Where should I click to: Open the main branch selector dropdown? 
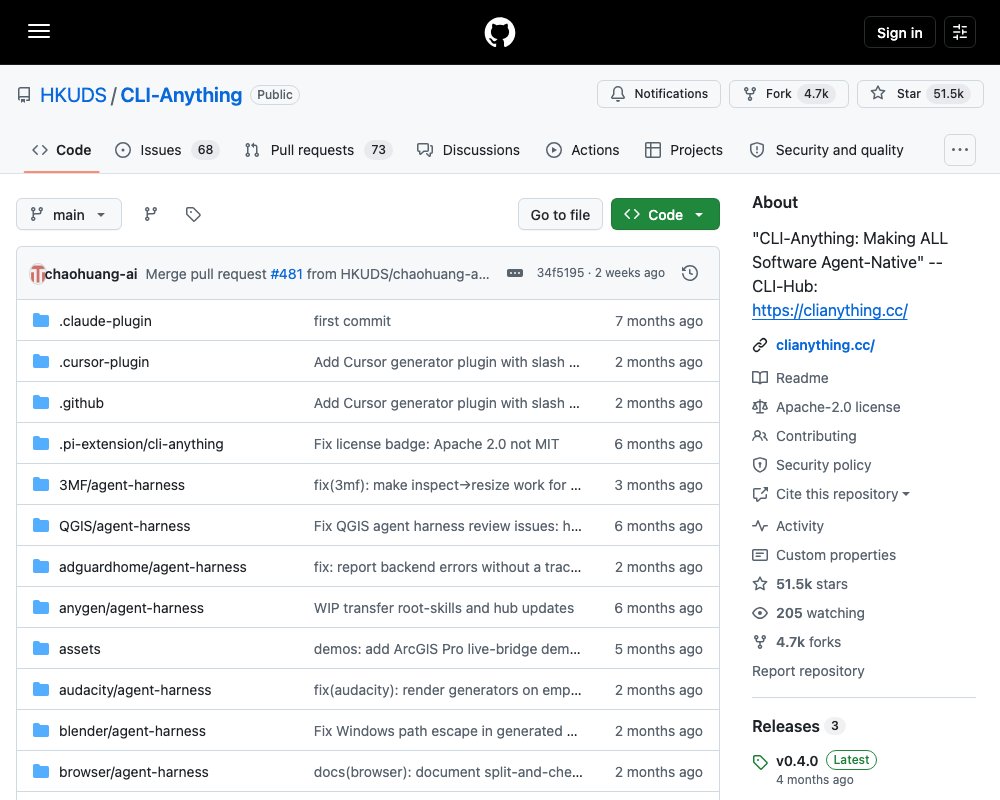coord(69,214)
